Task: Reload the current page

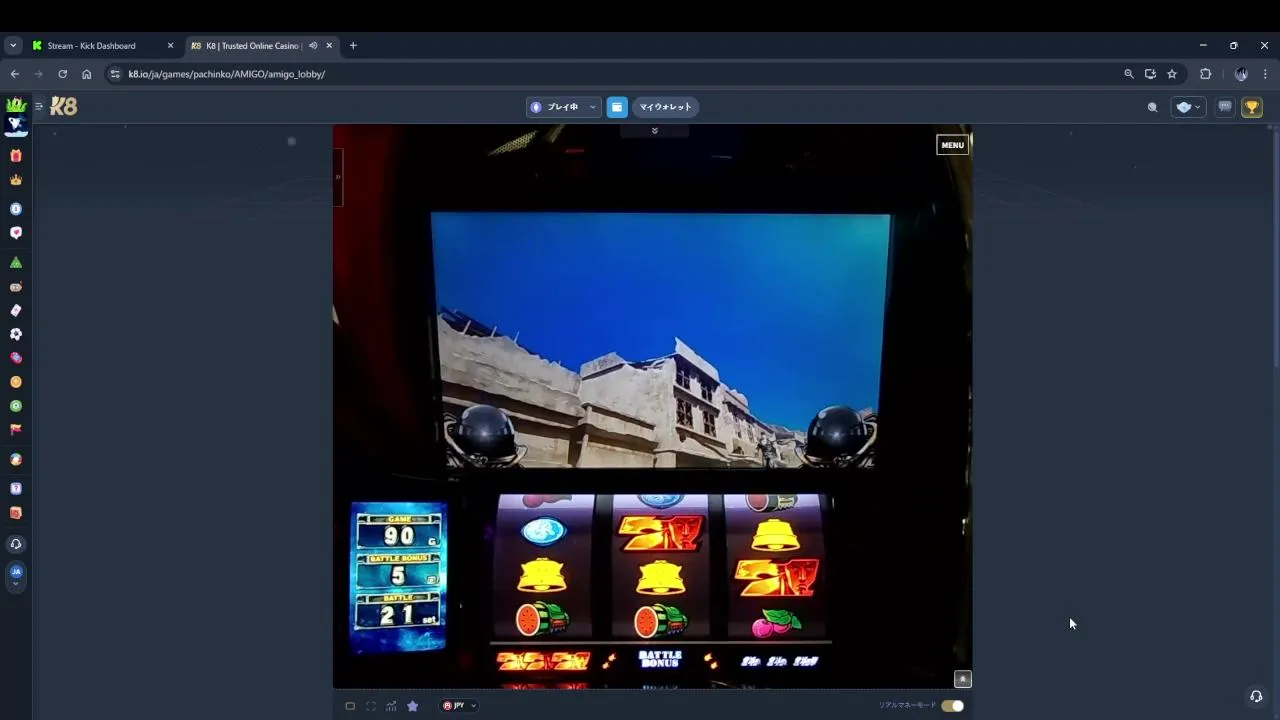Action: click(x=62, y=74)
